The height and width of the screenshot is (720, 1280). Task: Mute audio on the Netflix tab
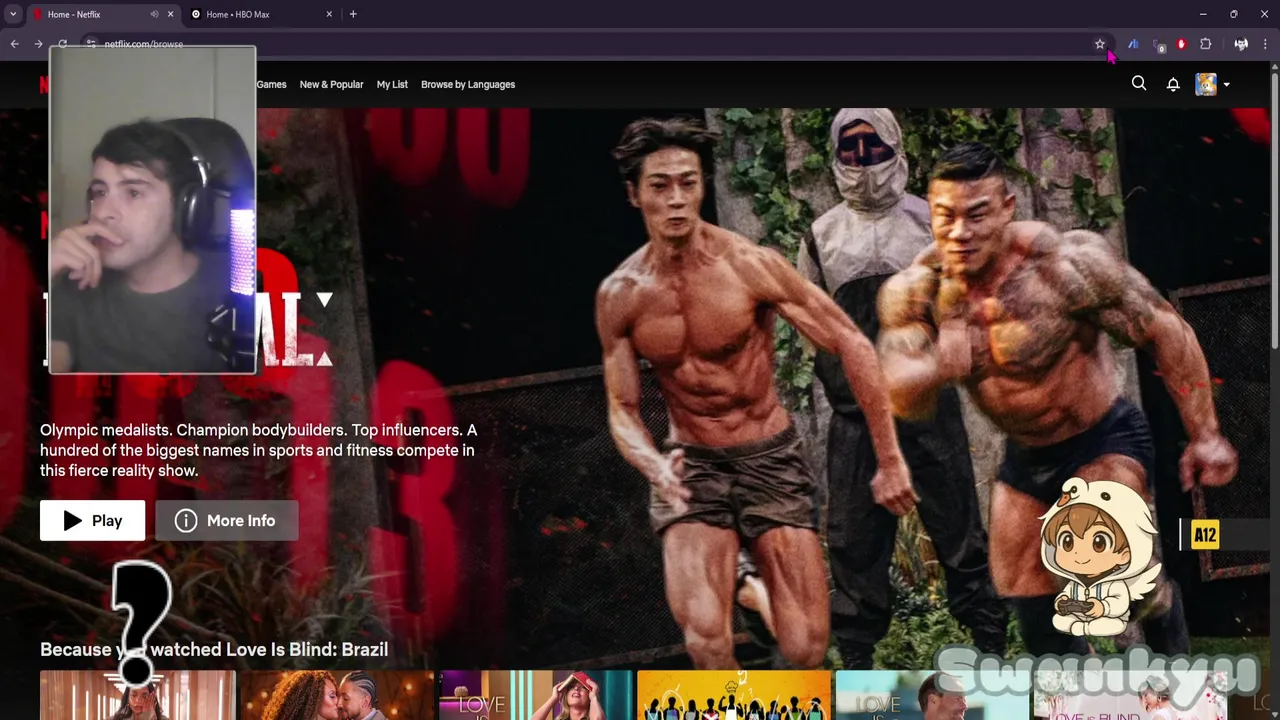click(154, 14)
